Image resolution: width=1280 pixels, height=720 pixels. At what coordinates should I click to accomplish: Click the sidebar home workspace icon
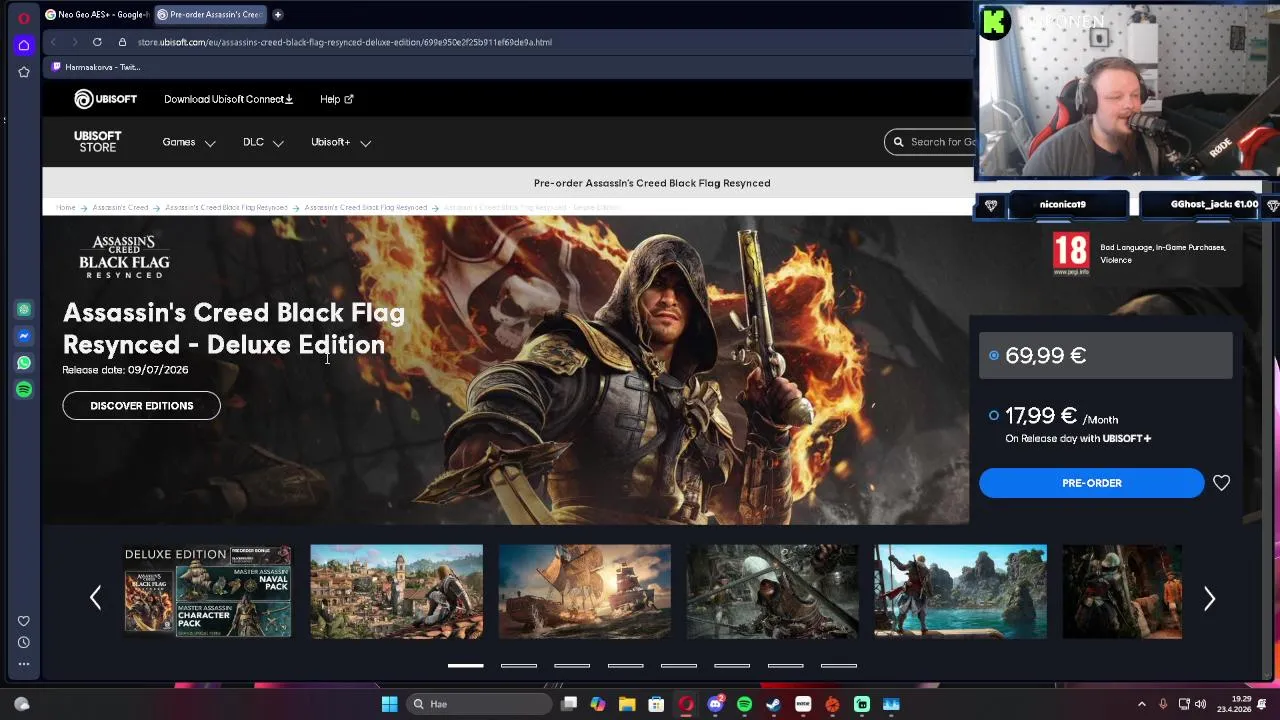click(x=24, y=45)
